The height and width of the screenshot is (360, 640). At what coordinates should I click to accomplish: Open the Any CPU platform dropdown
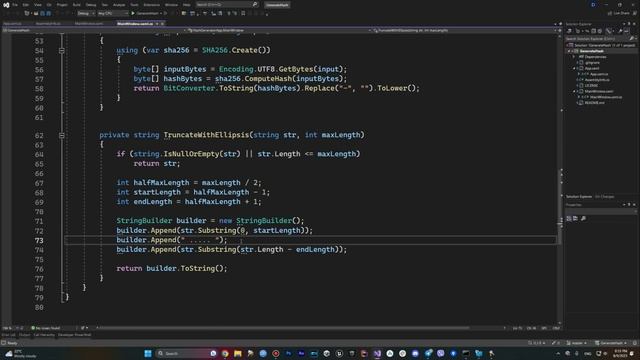click(113, 13)
